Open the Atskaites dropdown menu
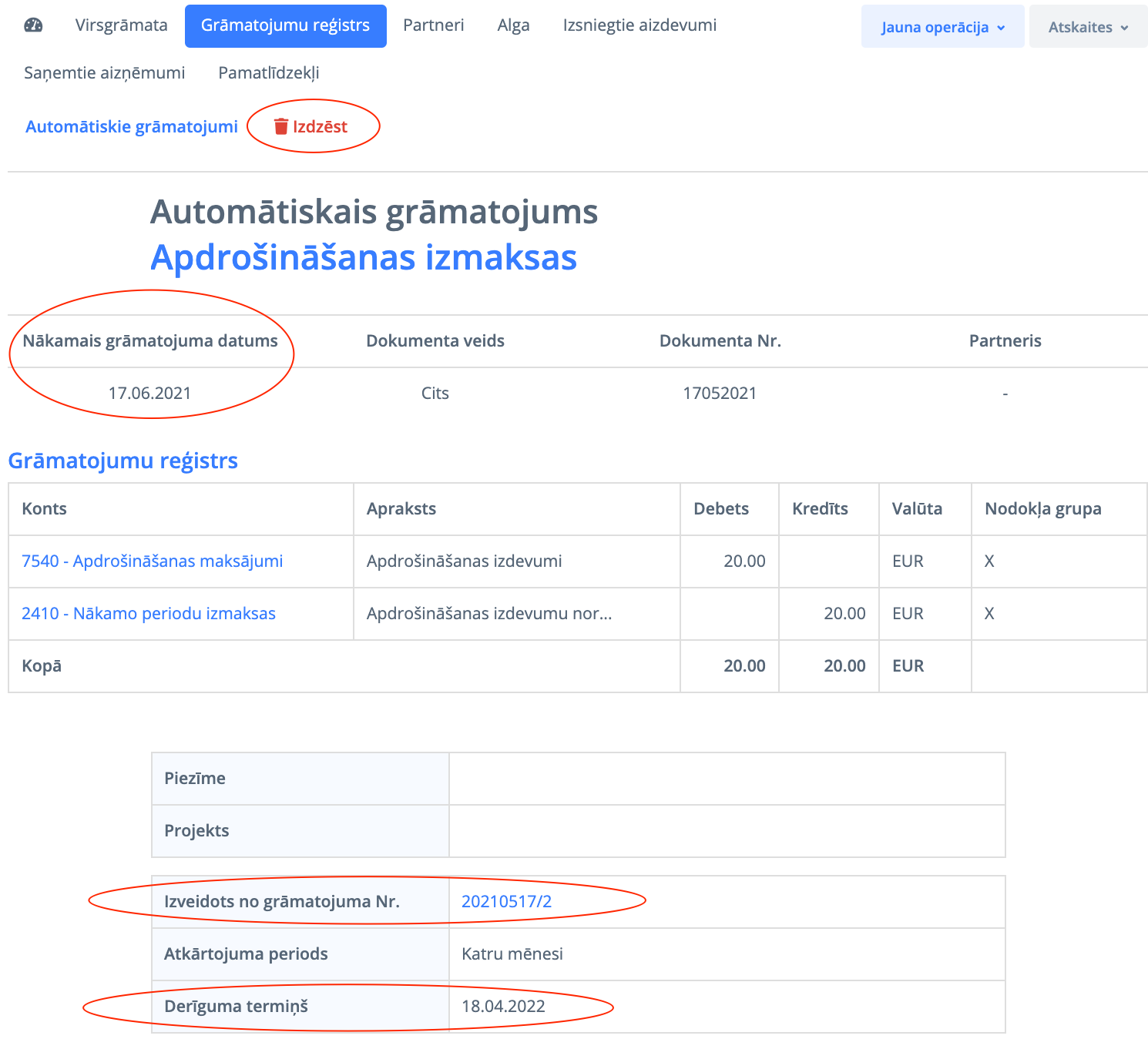This screenshot has height=1049, width=1148. point(1088,27)
